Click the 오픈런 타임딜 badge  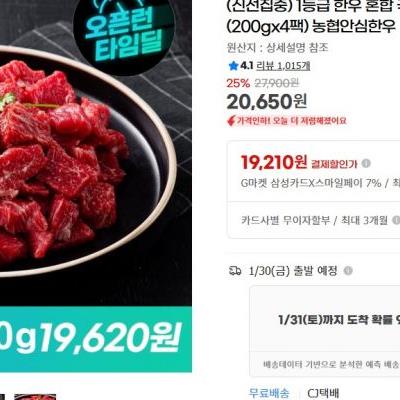point(124,33)
